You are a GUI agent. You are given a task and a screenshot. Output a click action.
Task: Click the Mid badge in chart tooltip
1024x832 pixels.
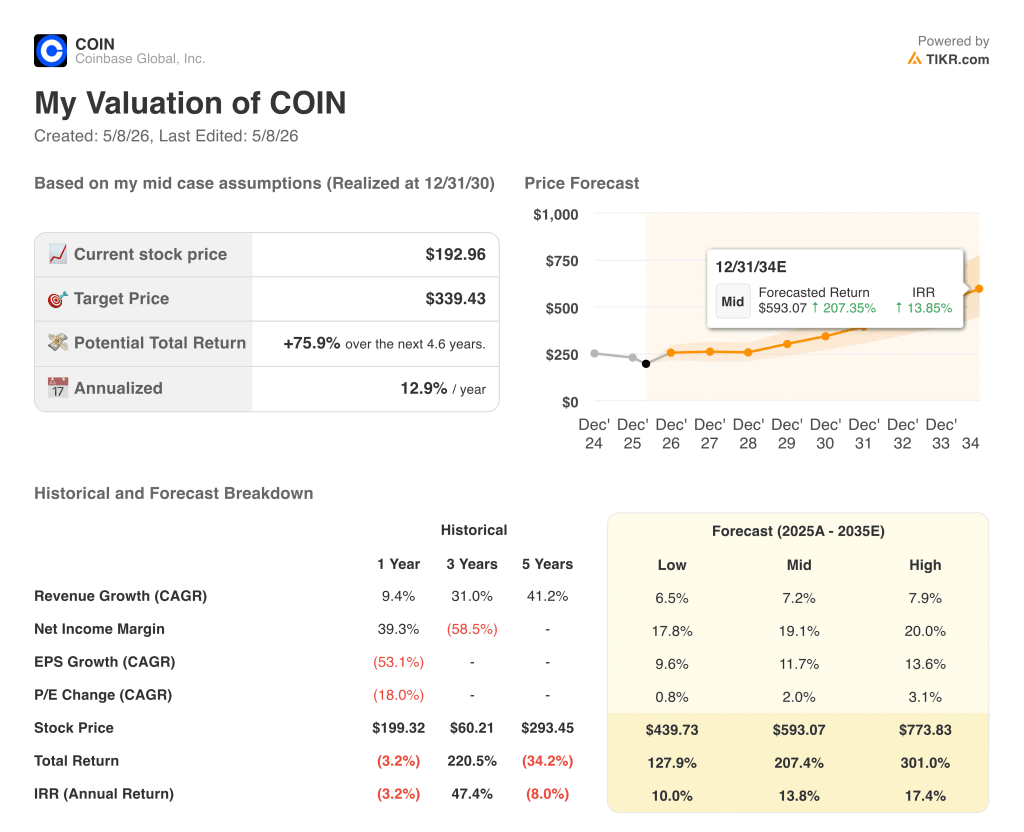point(733,301)
